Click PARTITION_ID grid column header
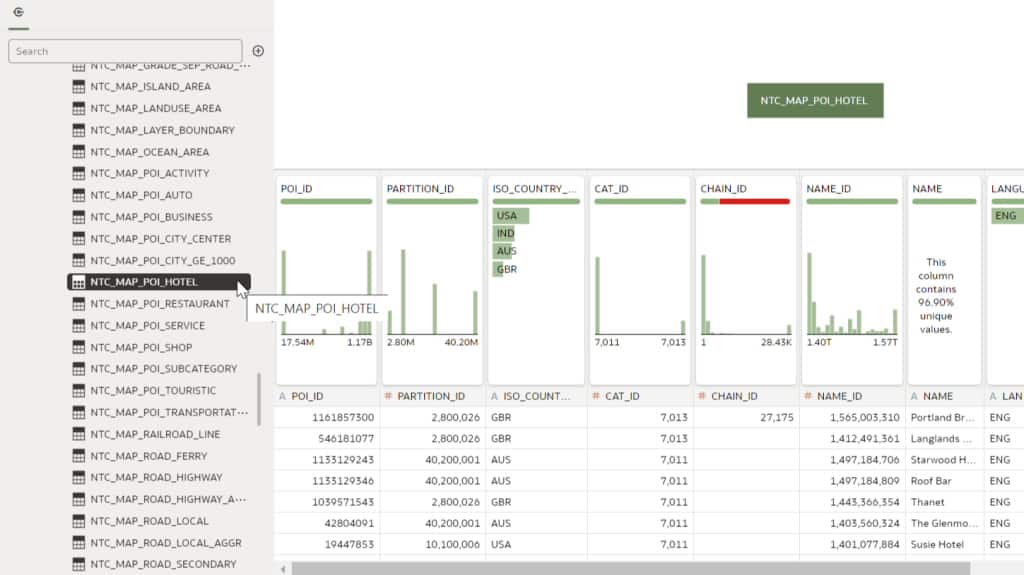Screen dimensions: 1024x575 [x=432, y=396]
